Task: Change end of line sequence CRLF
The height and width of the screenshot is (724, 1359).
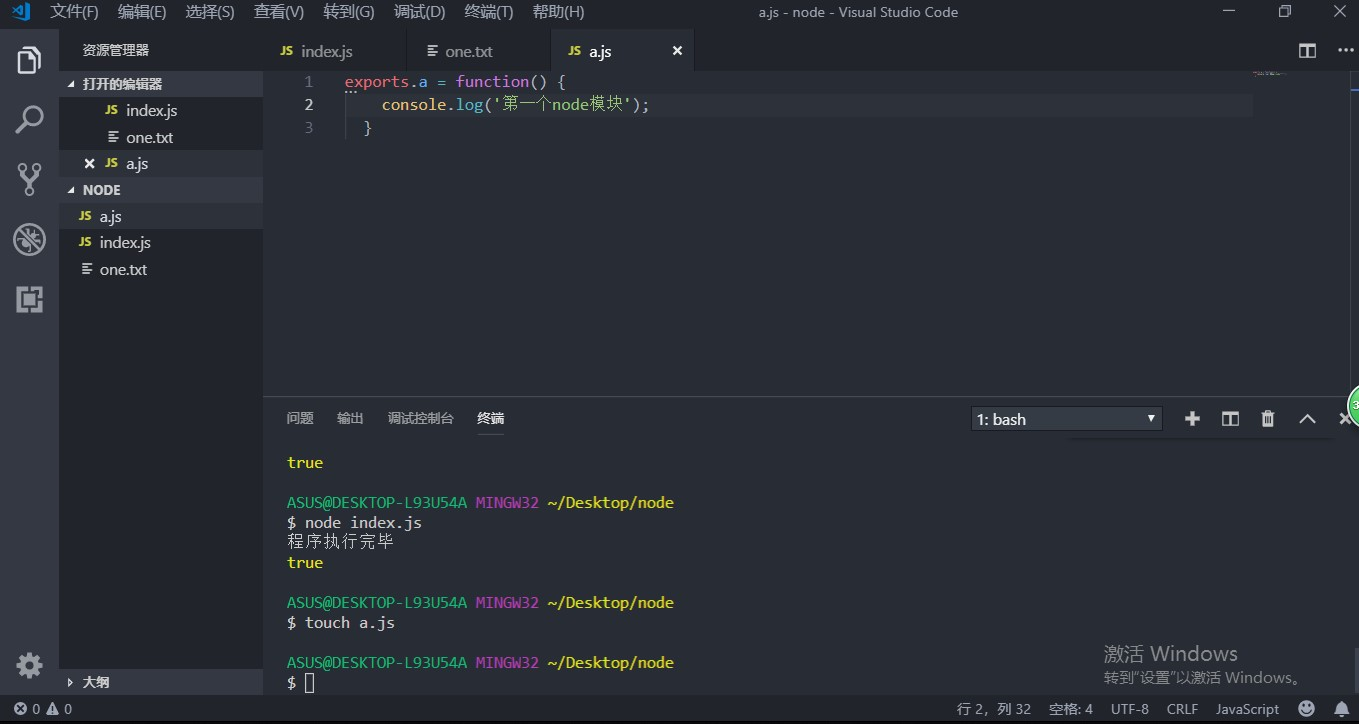Action: click(x=1182, y=709)
